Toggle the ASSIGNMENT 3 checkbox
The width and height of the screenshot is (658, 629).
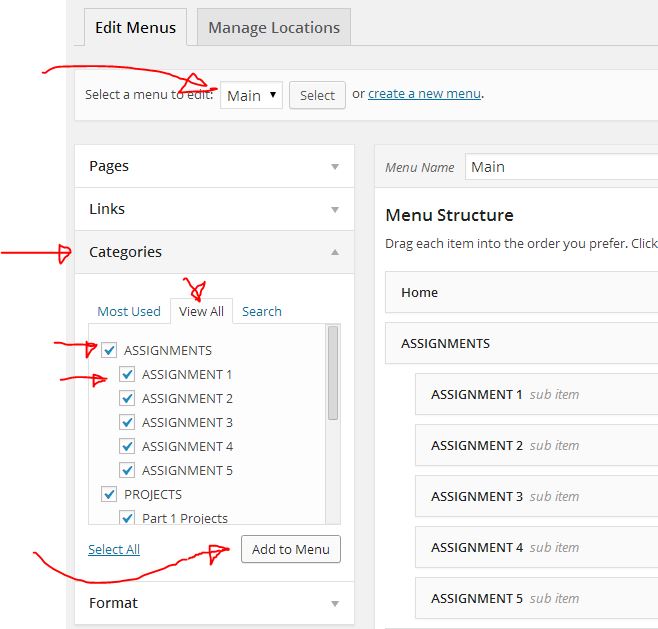click(127, 422)
